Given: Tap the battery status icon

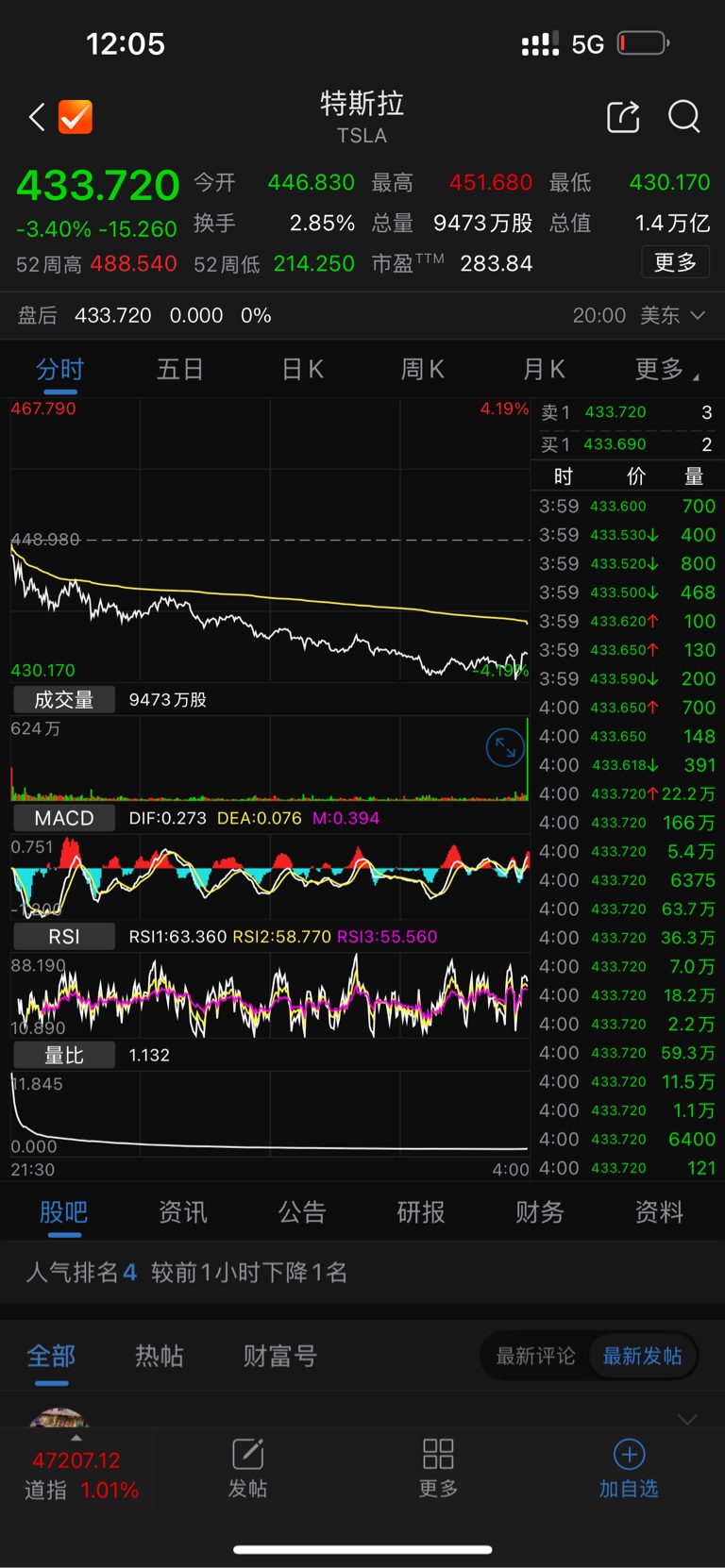Looking at the screenshot, I should 644,43.
